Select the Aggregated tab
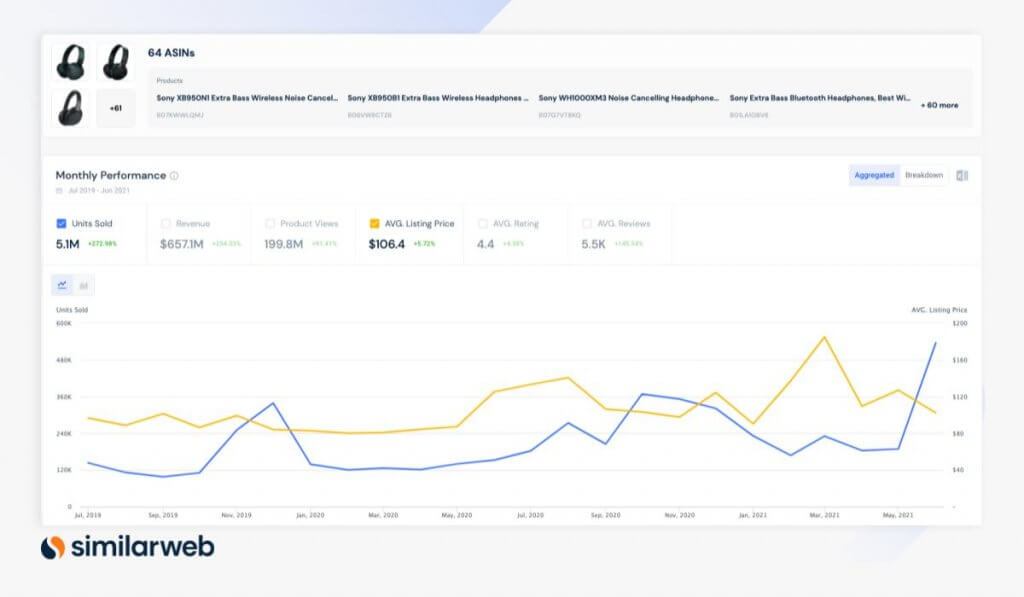1024x597 pixels. 874,175
